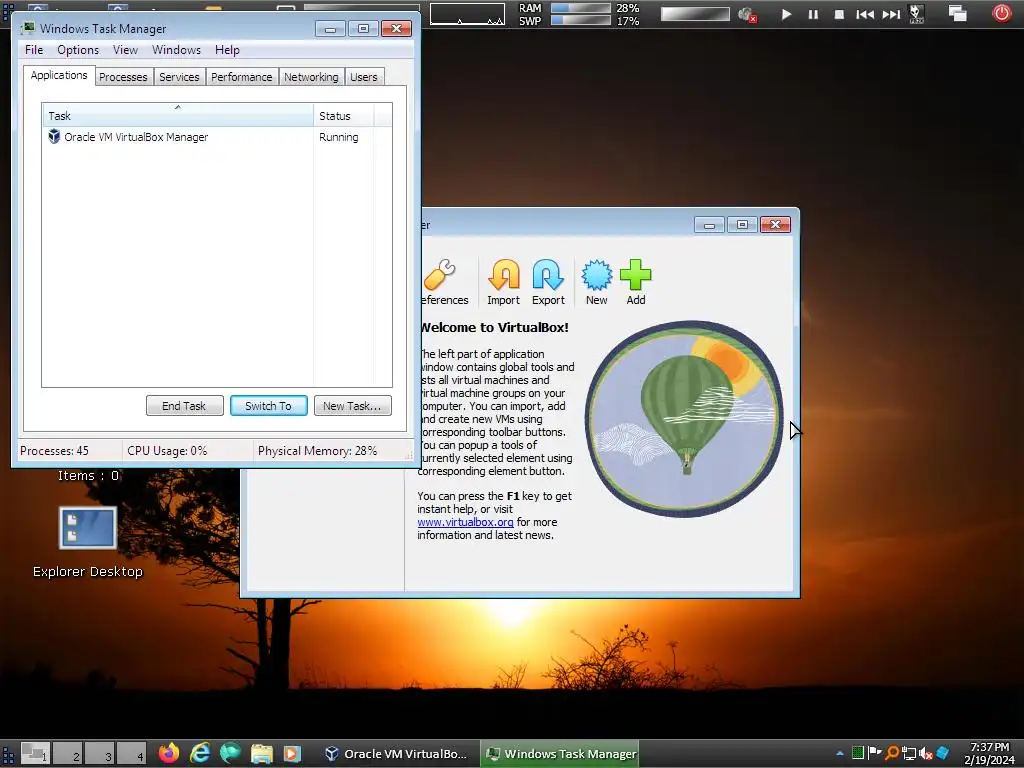
Task: Sort by the Task column header
Action: click(x=178, y=116)
